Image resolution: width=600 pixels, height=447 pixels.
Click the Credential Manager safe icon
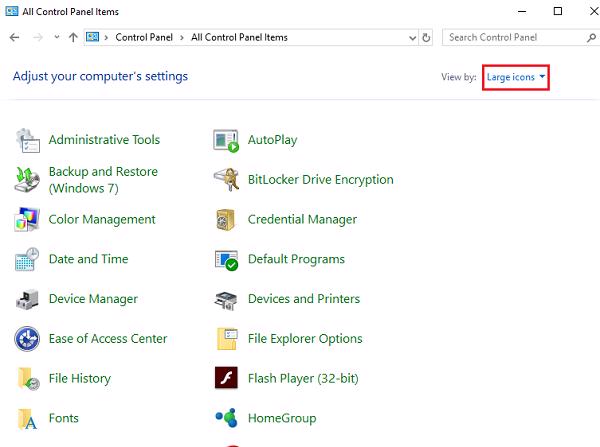[226, 219]
